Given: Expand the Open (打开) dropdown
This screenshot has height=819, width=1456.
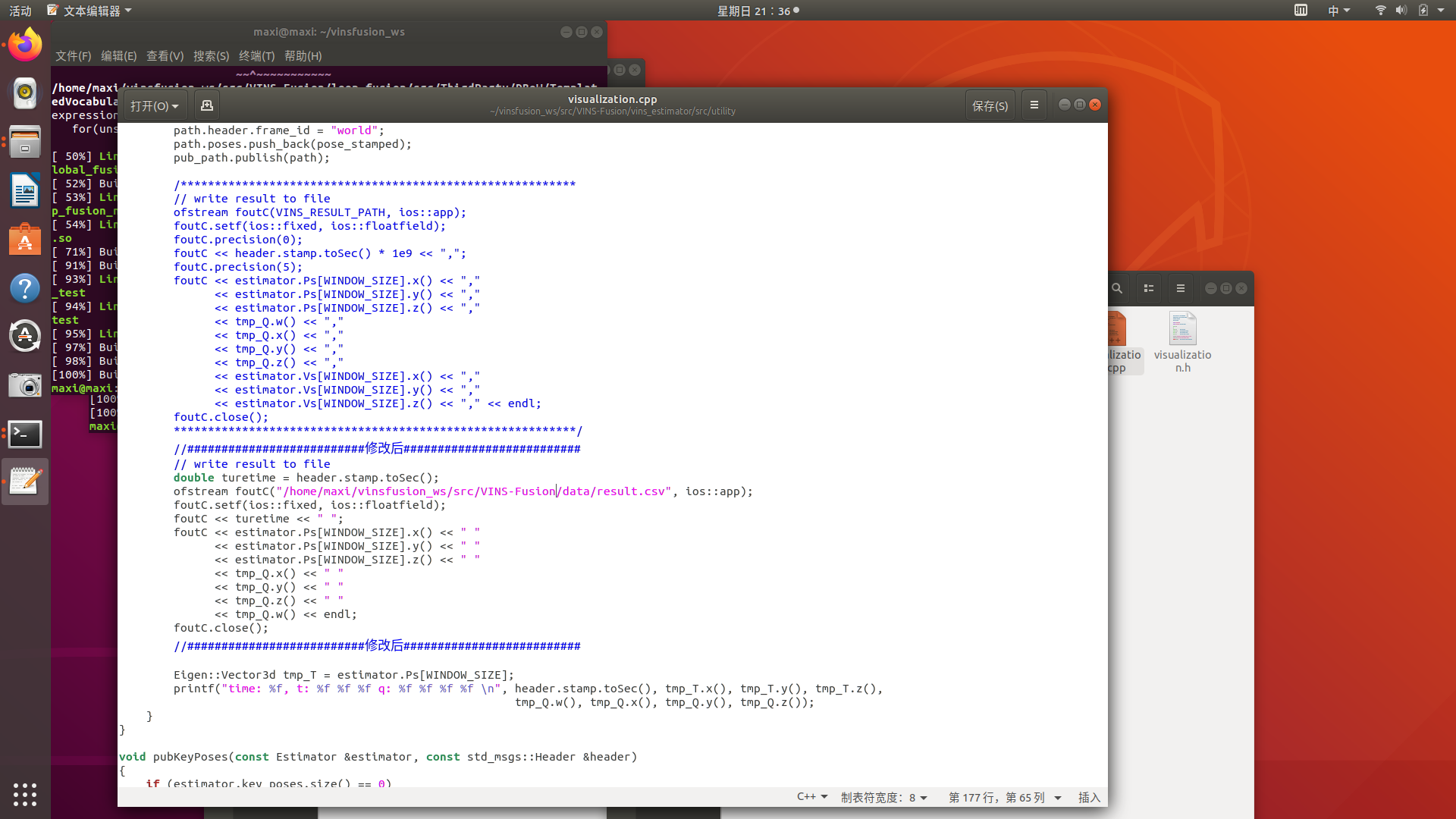Looking at the screenshot, I should (154, 105).
